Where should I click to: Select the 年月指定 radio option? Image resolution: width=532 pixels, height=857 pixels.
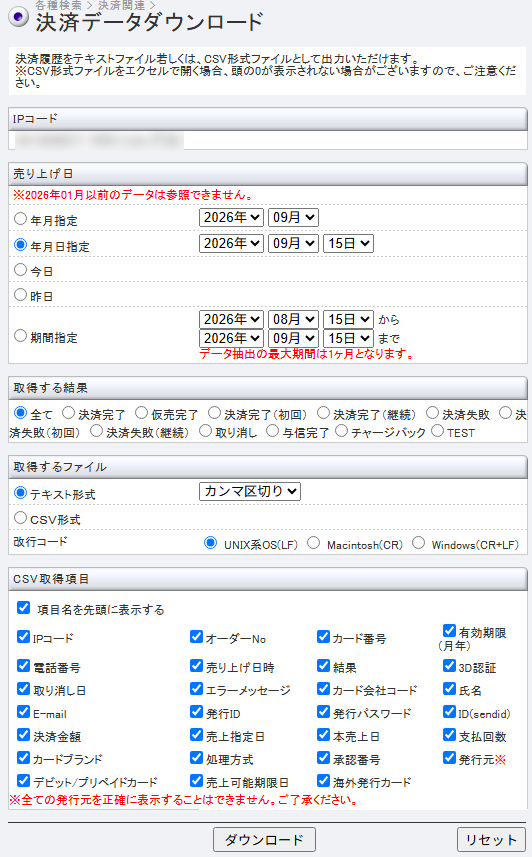point(20,219)
